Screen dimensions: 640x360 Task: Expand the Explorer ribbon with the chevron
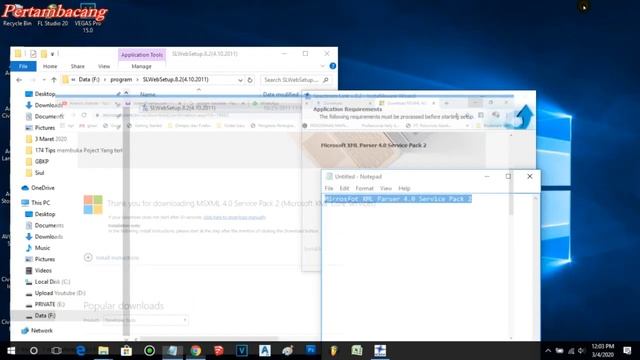322,66
